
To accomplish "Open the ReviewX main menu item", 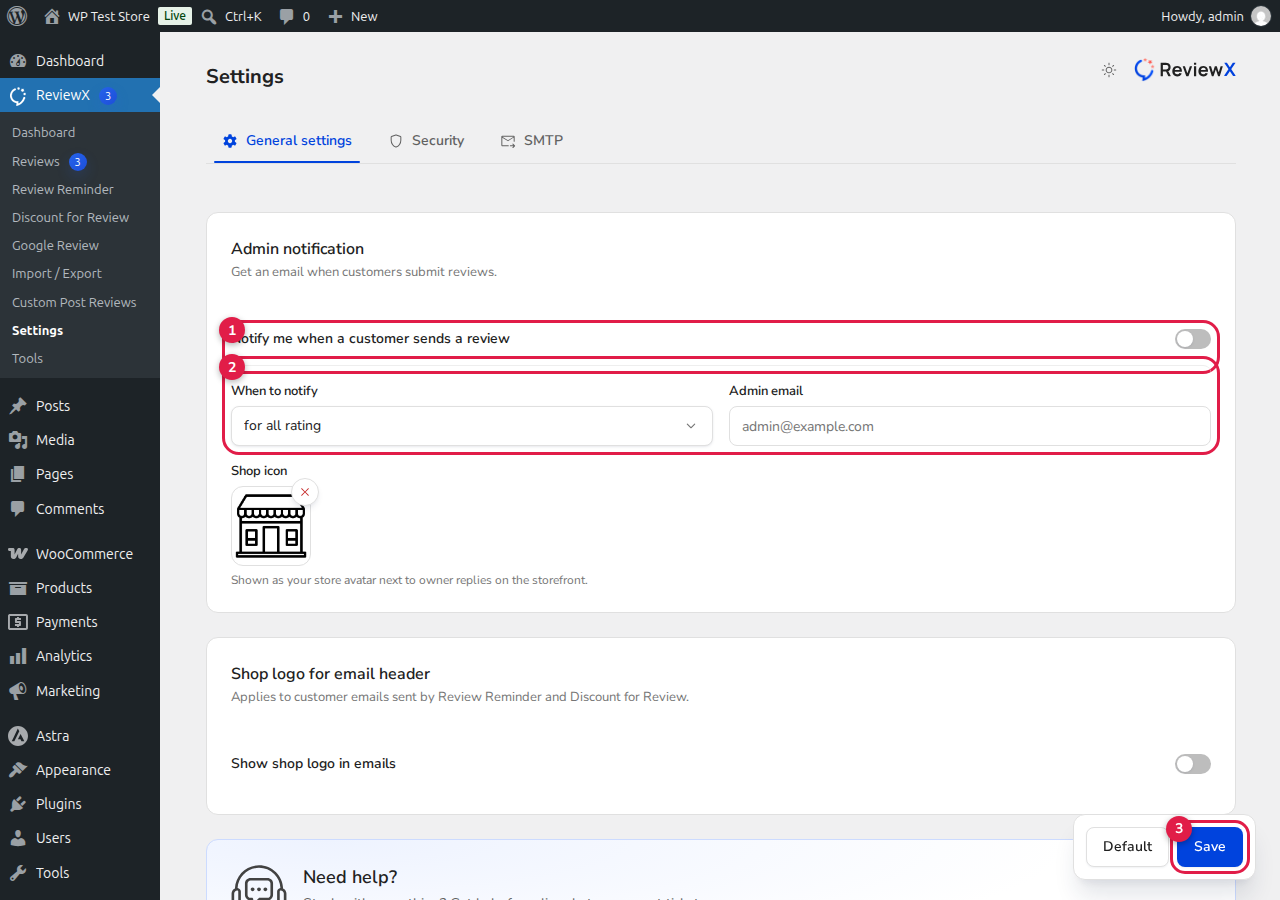I will 80,95.
